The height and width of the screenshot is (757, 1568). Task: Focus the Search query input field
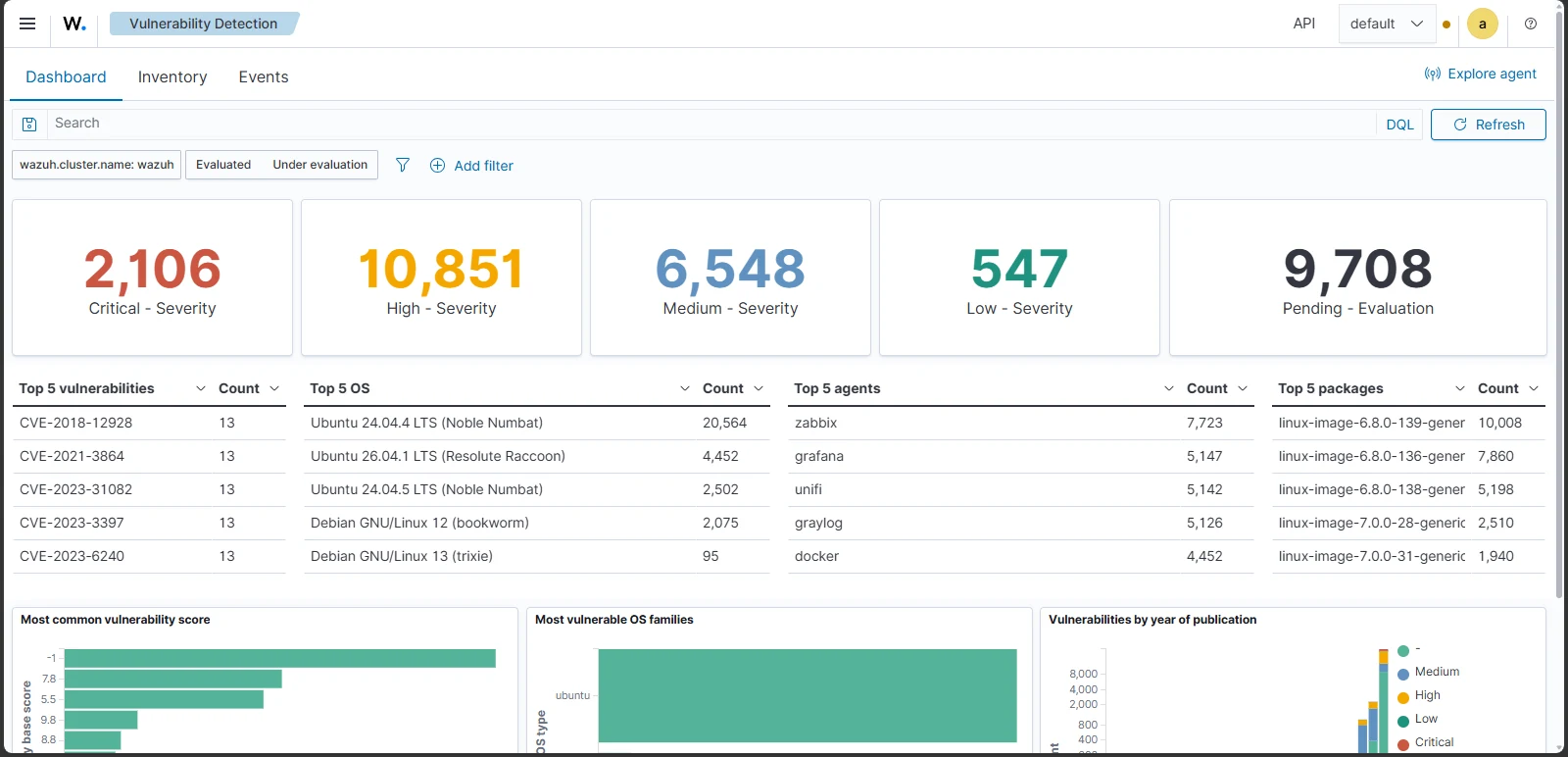[712, 124]
